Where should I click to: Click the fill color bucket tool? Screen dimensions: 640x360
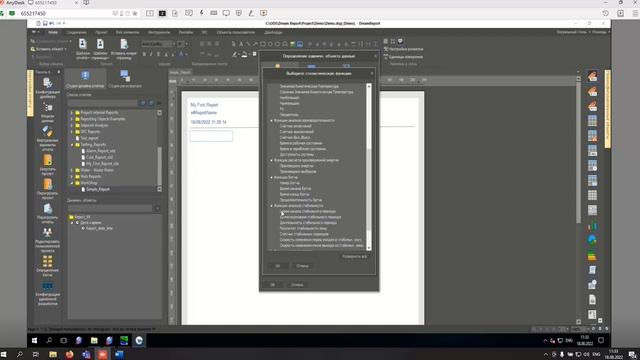[244, 54]
